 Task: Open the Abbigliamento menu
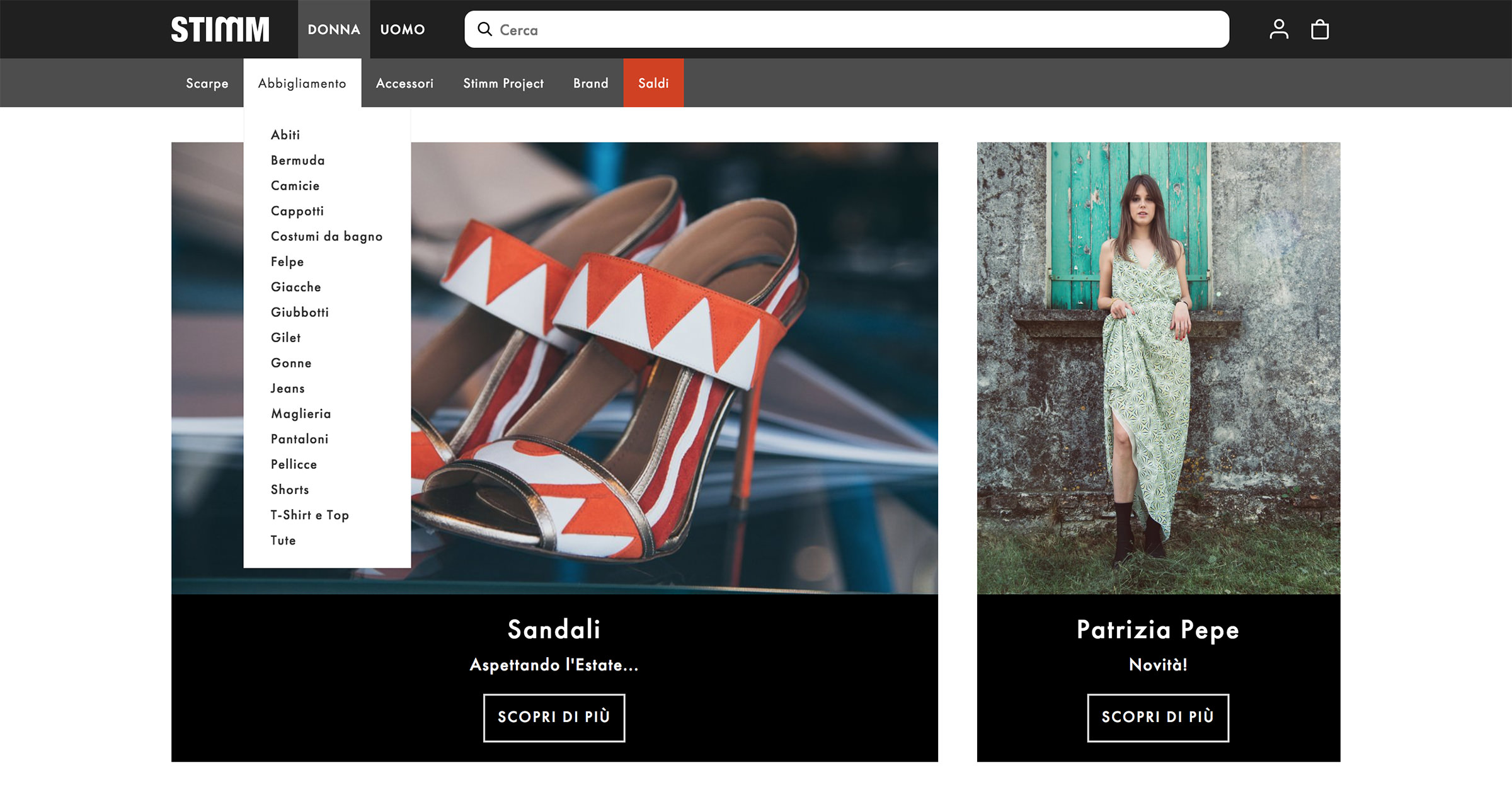(302, 83)
